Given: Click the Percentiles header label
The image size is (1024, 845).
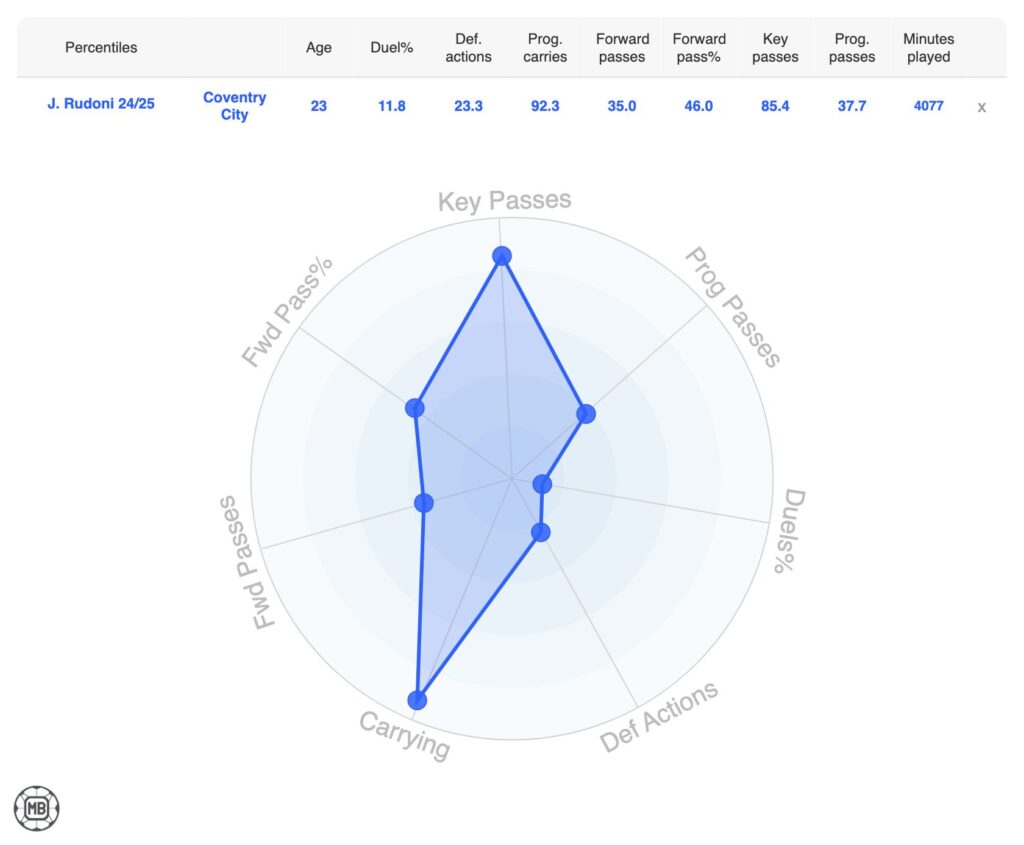Looking at the screenshot, I should (101, 48).
